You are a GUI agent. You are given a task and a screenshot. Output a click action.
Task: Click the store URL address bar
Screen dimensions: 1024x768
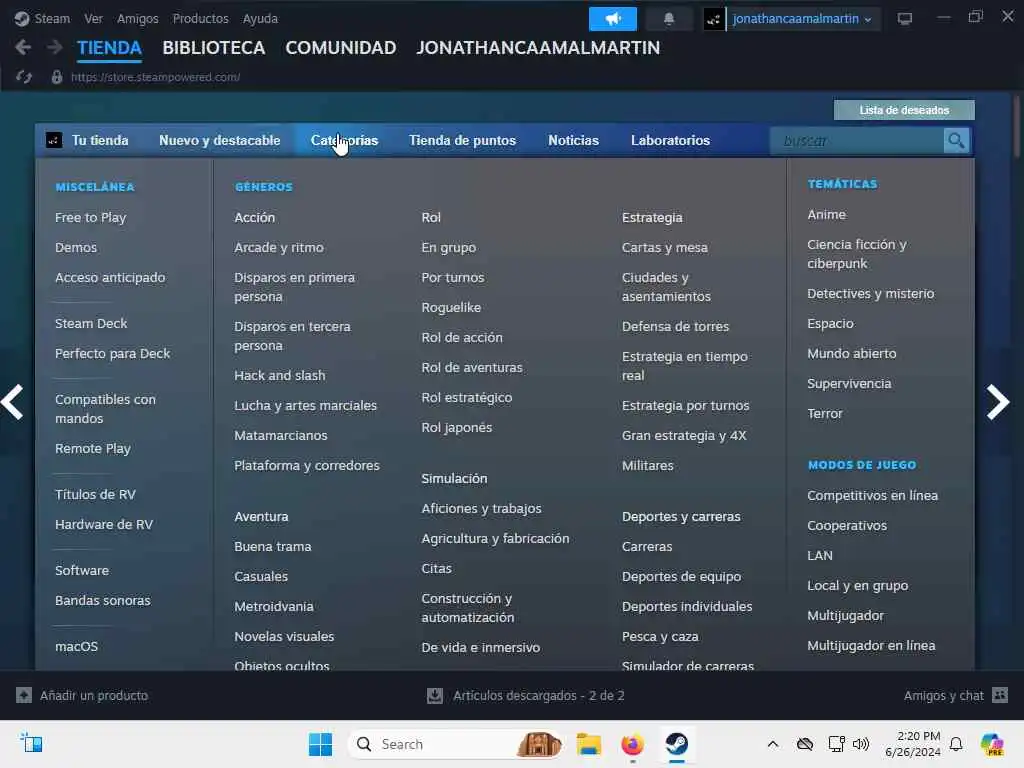click(x=155, y=77)
